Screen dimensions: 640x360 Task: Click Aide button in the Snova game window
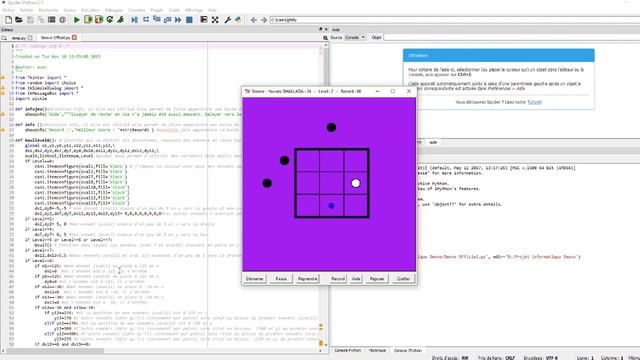[356, 279]
